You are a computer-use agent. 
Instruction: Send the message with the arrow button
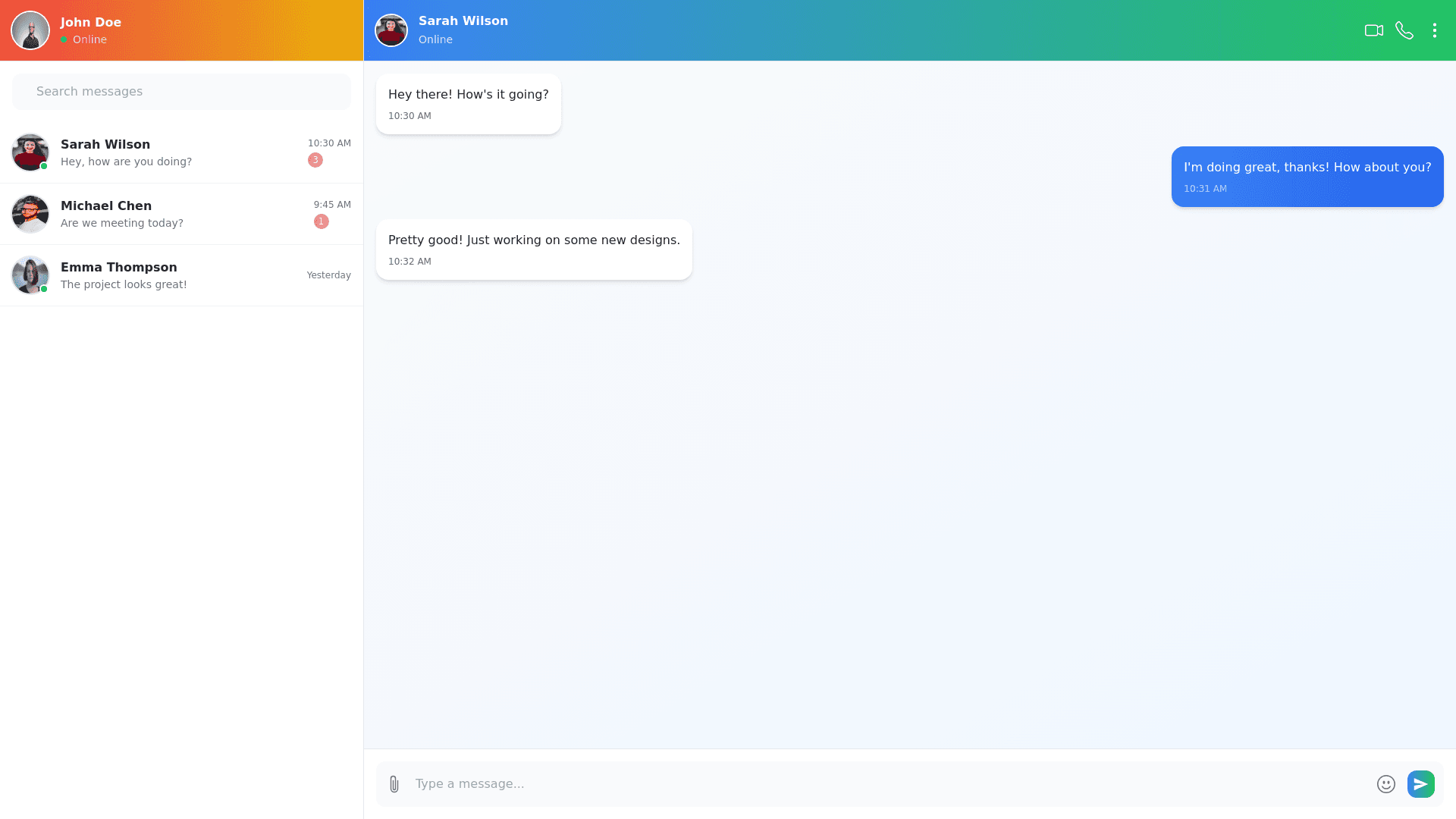tap(1420, 784)
